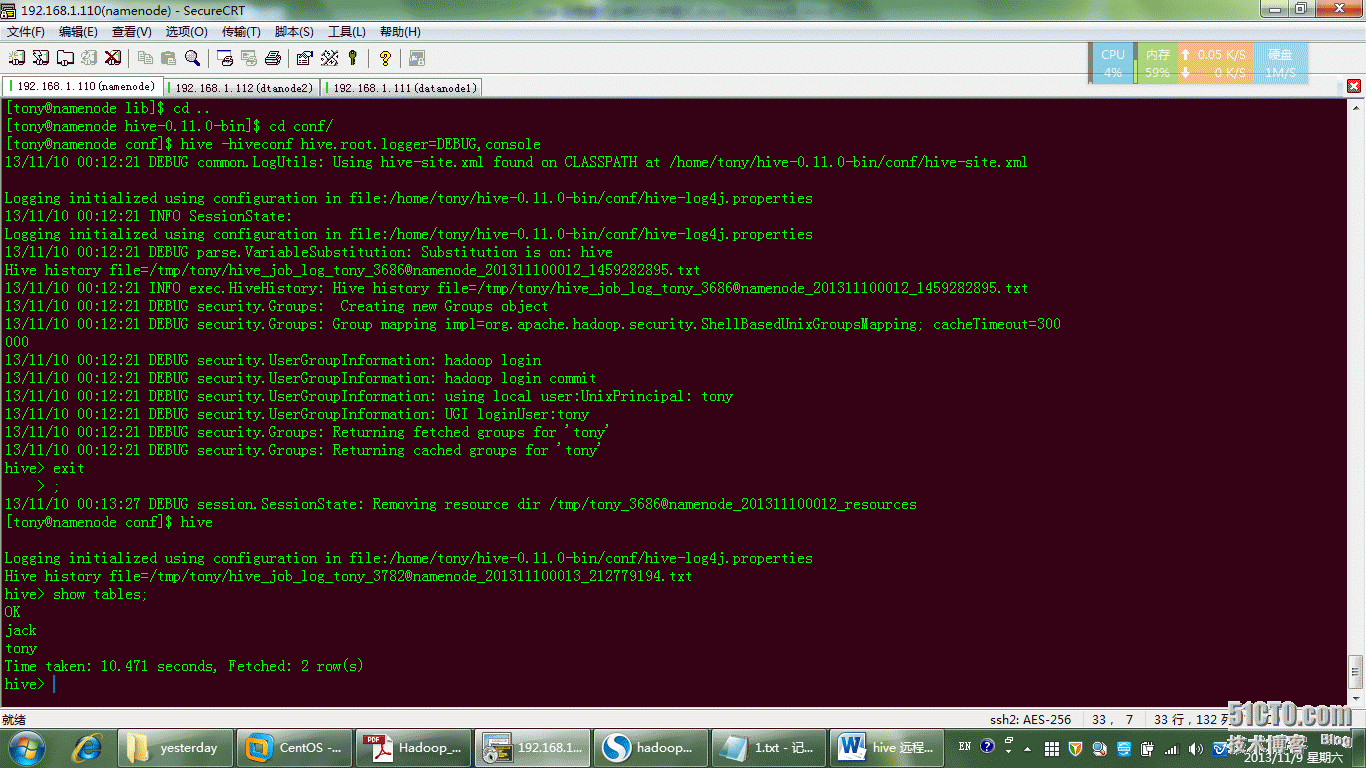Open the Windows Start button
This screenshot has width=1366, height=768.
(26, 747)
